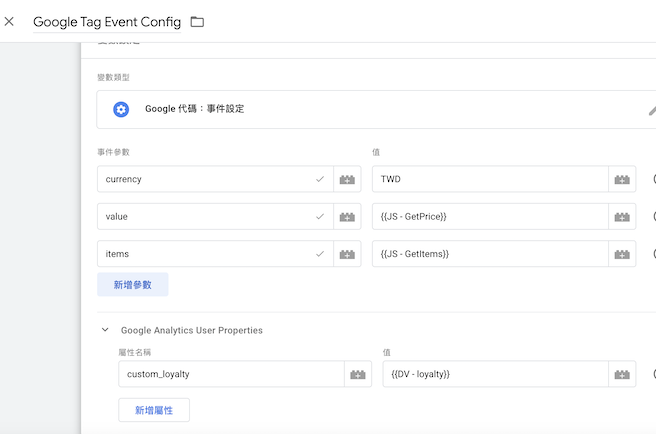This screenshot has width=656, height=434.
Task: Click the TWD value field
Action: pos(490,179)
